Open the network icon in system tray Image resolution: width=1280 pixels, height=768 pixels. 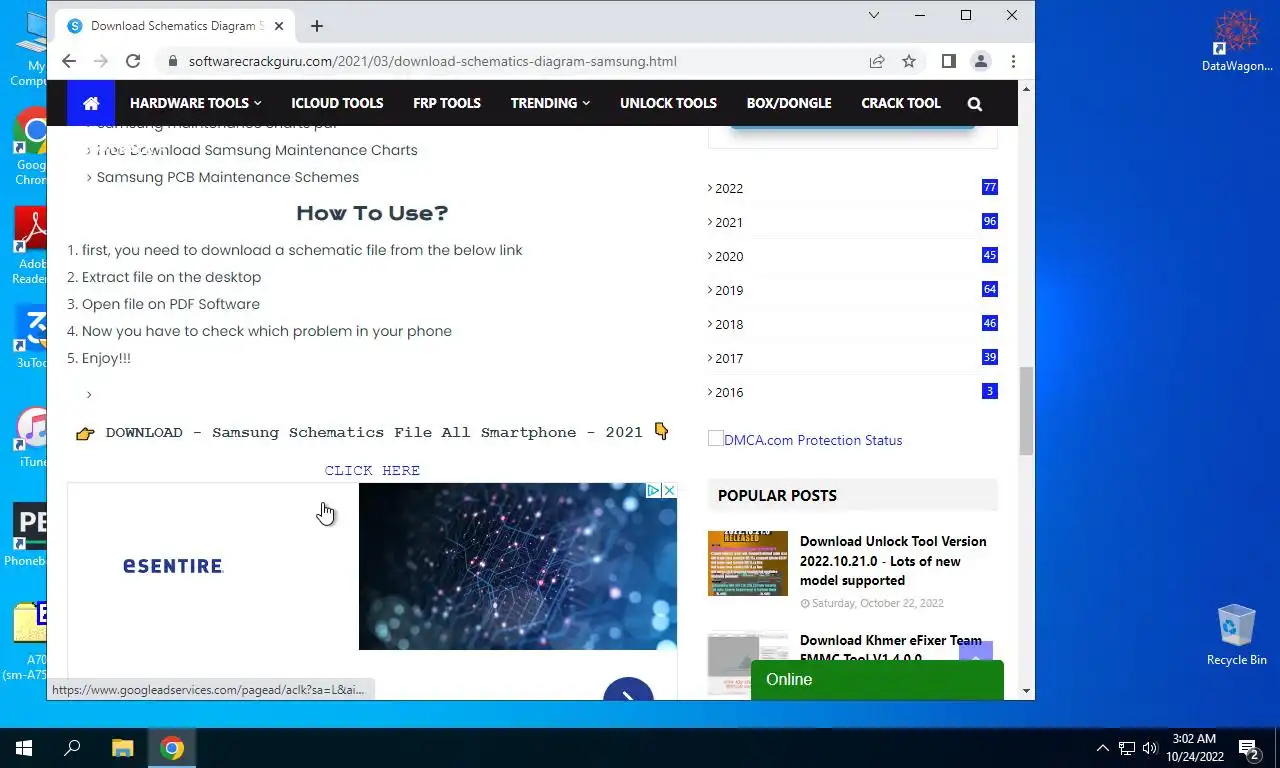click(1127, 747)
